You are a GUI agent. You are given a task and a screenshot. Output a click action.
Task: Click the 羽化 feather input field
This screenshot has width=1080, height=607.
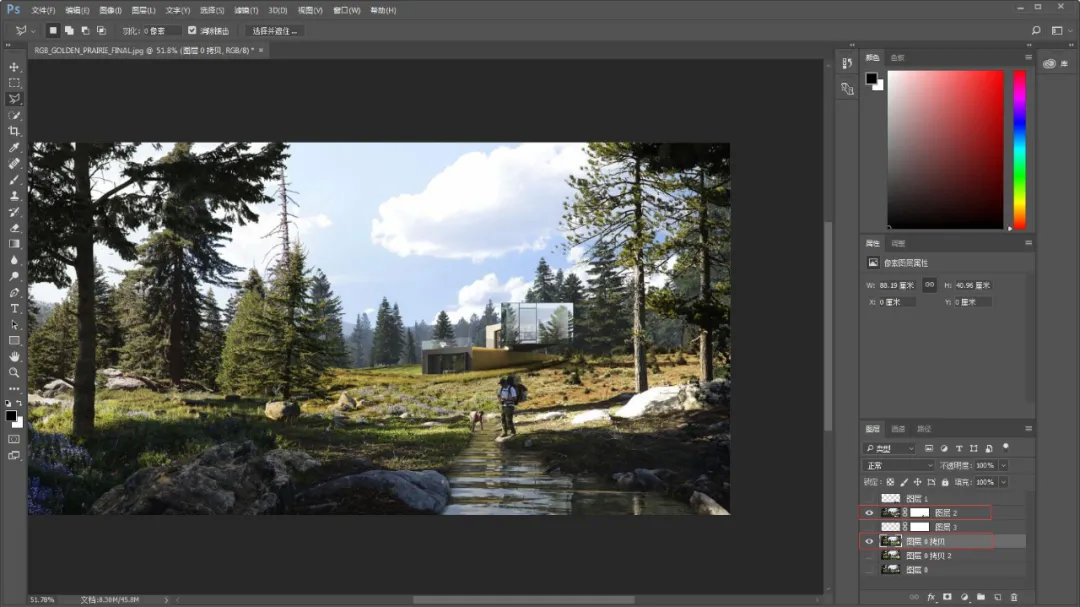coord(163,31)
